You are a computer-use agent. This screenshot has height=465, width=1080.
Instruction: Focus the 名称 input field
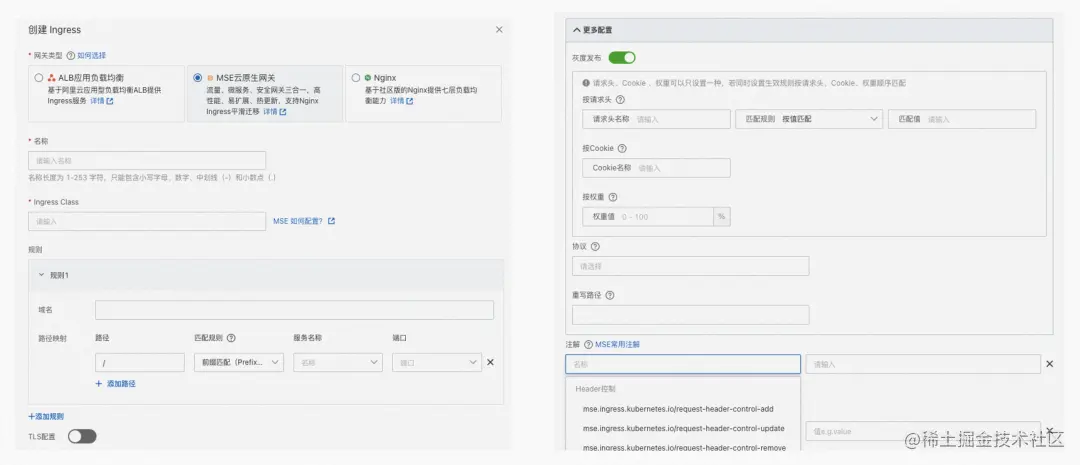(147, 161)
